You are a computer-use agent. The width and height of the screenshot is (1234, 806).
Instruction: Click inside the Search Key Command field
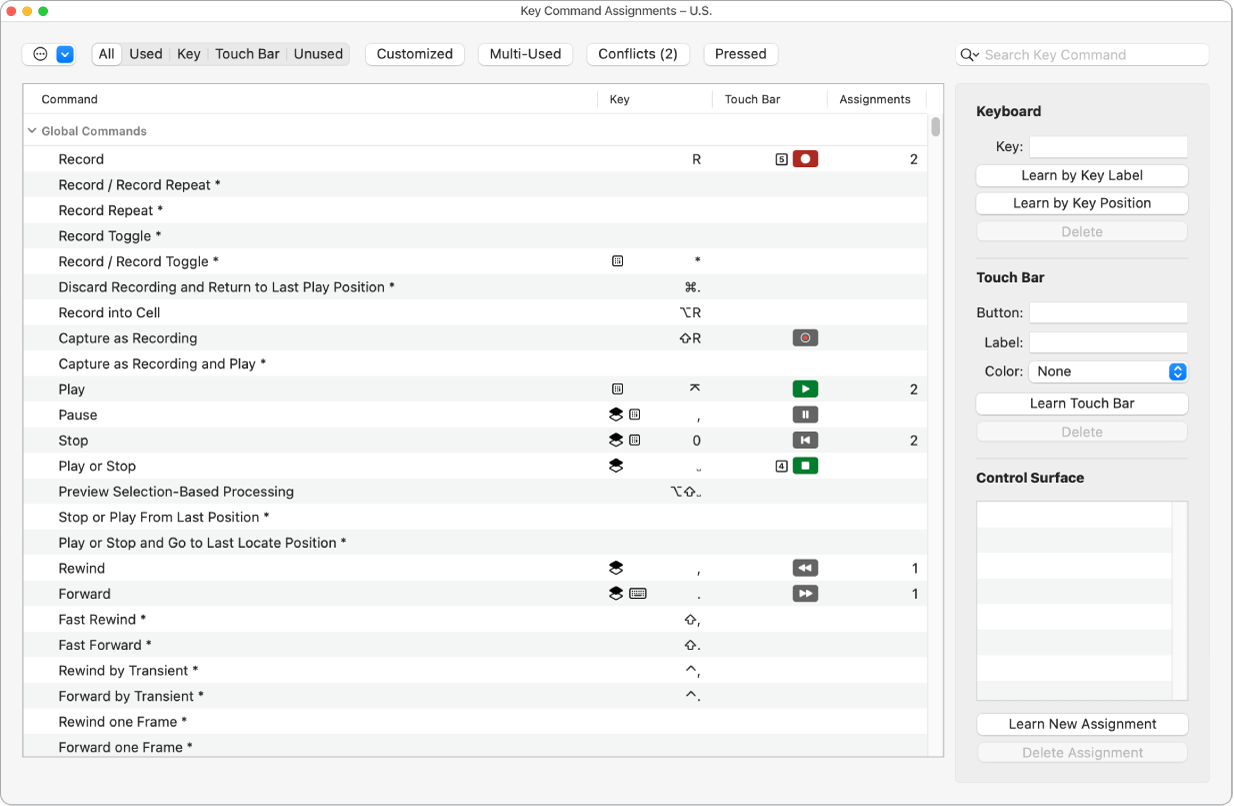tap(1081, 54)
